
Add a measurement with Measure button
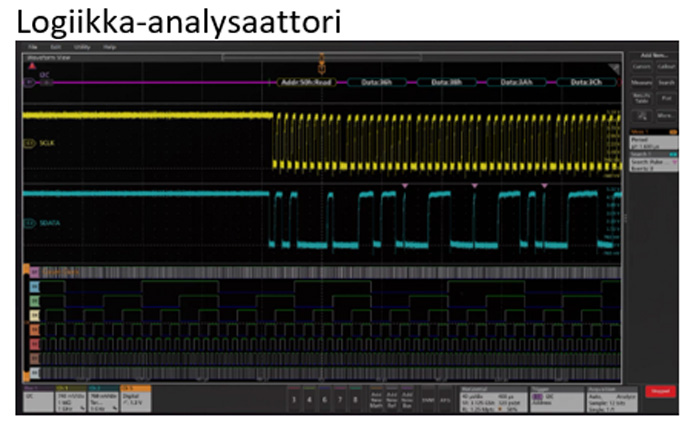click(640, 82)
